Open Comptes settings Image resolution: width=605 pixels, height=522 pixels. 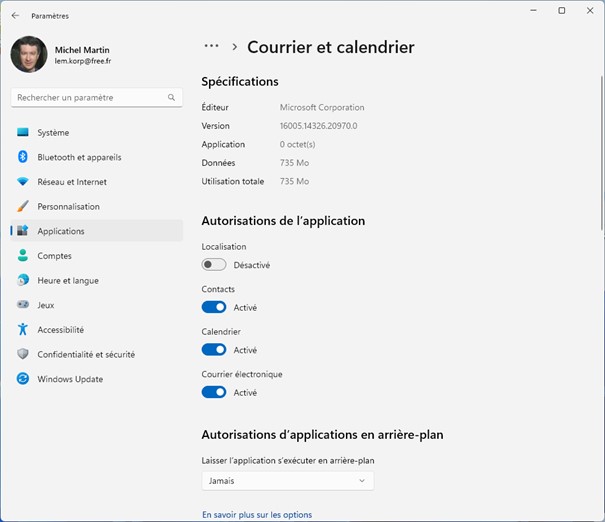click(x=96, y=255)
